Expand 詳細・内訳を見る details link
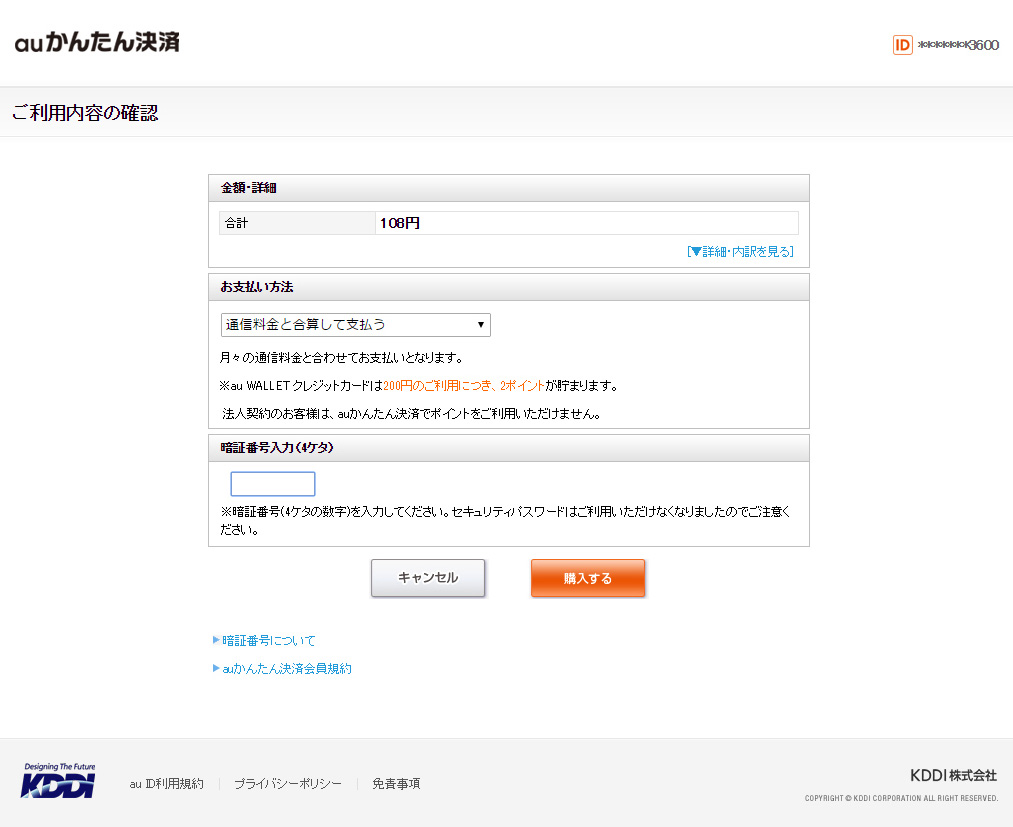The image size is (1013, 827). (740, 251)
